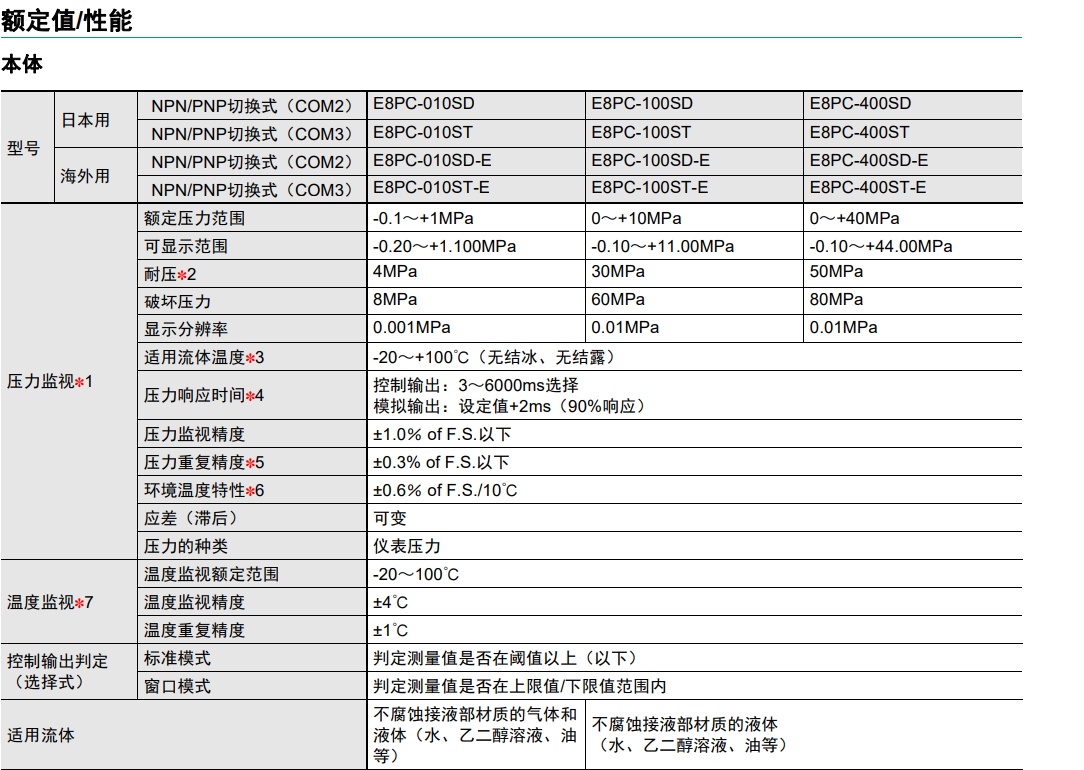Screen dimensions: 1084x770
Task: Click the 0.01MPa value under E8PC-100SD
Action: click(x=625, y=328)
